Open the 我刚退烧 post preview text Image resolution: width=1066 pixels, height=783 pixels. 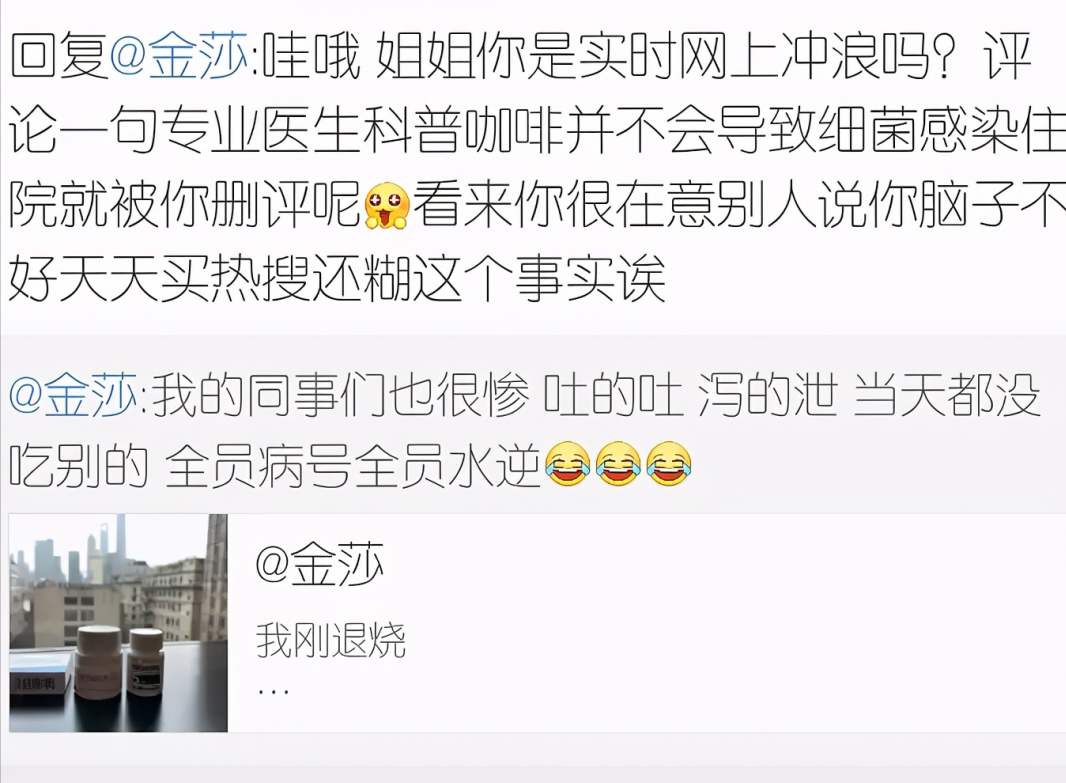click(330, 640)
